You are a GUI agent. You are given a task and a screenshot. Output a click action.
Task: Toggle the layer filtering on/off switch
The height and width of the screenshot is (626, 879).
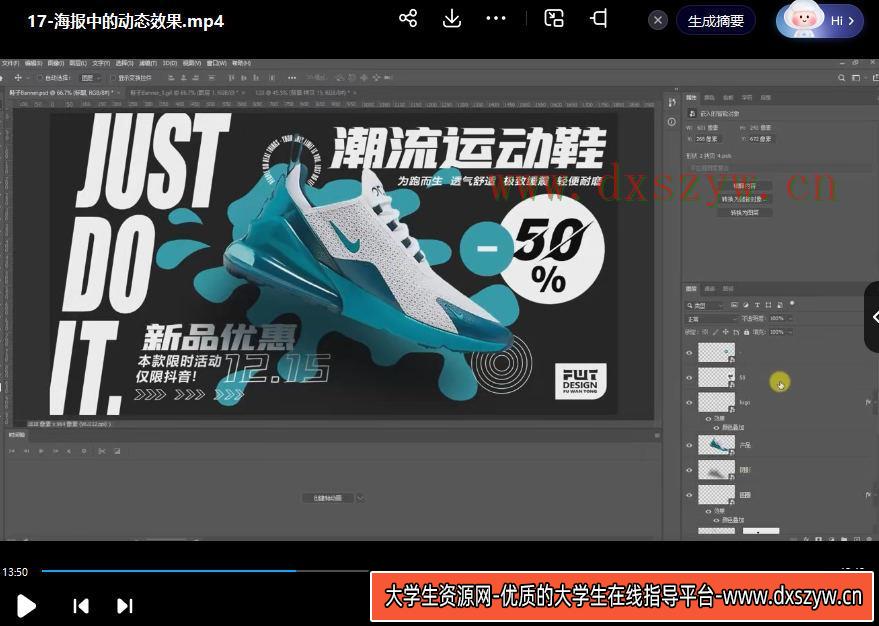(792, 303)
